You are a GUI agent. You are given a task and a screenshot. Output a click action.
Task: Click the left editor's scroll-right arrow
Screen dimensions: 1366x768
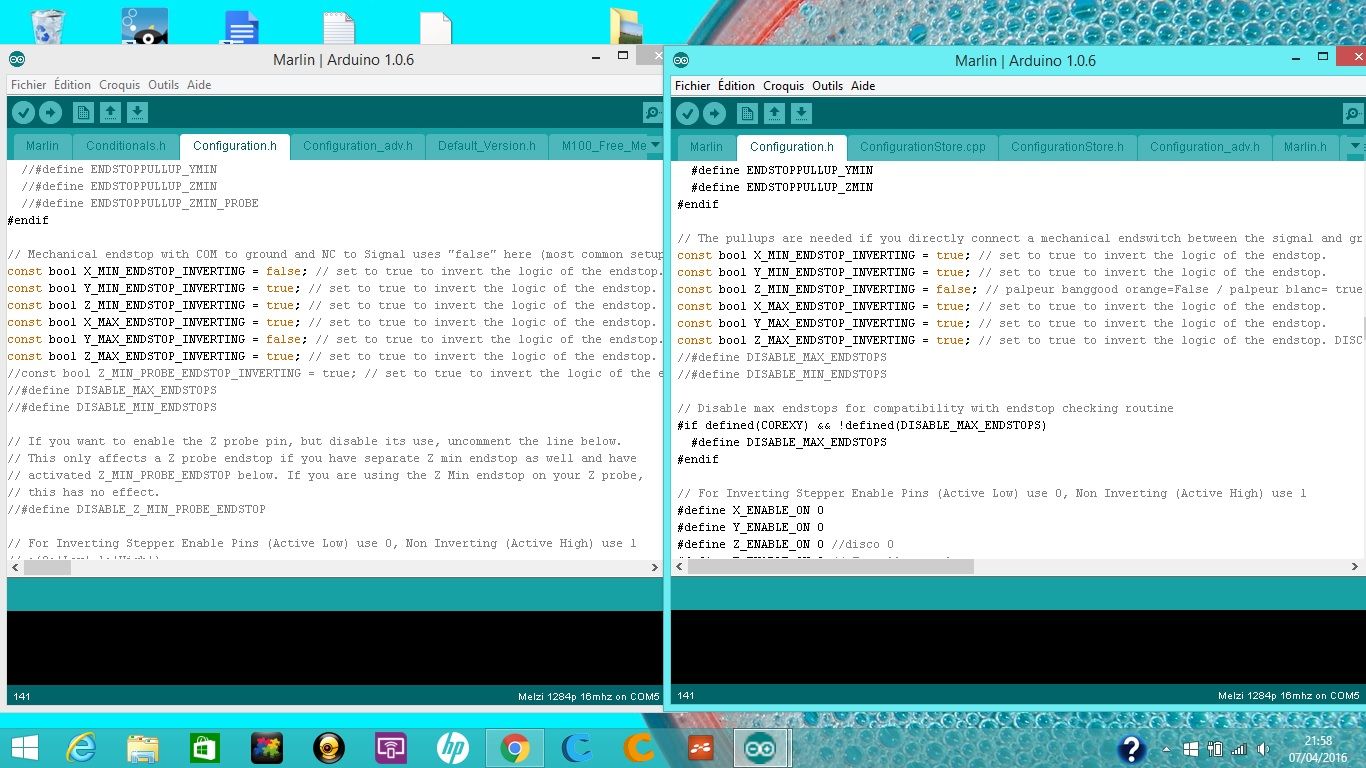[655, 567]
